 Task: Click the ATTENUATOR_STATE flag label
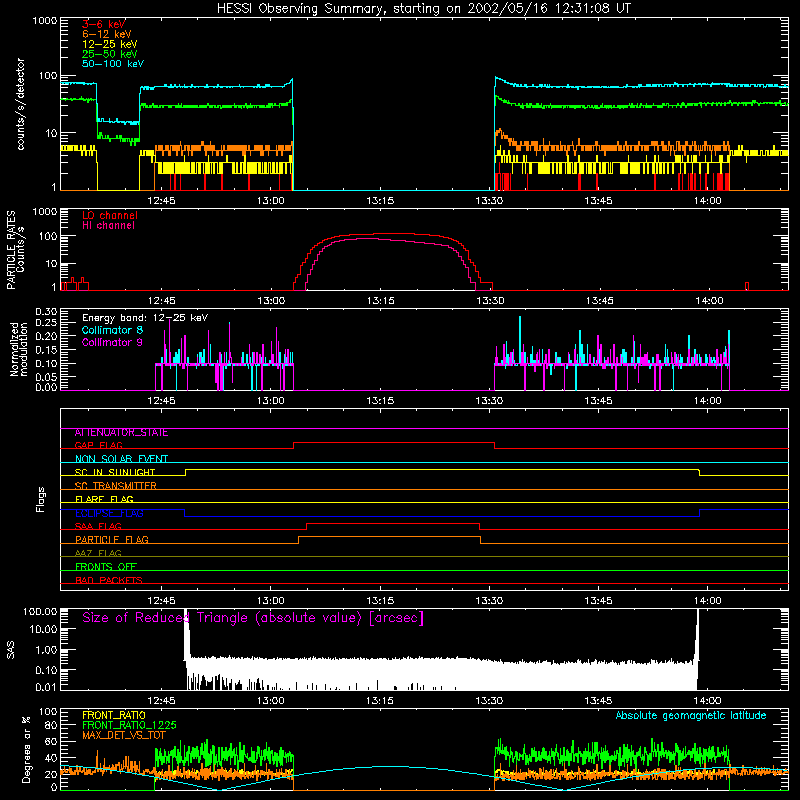[x=121, y=433]
